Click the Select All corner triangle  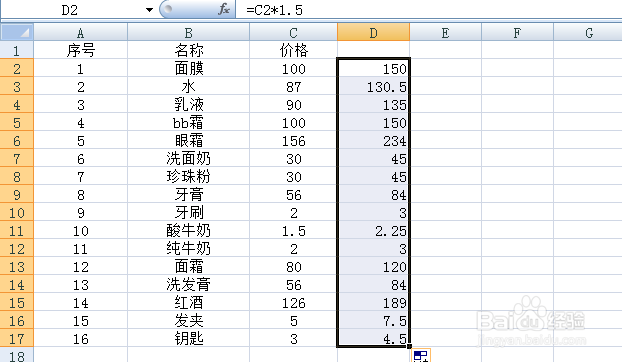(x=17, y=32)
